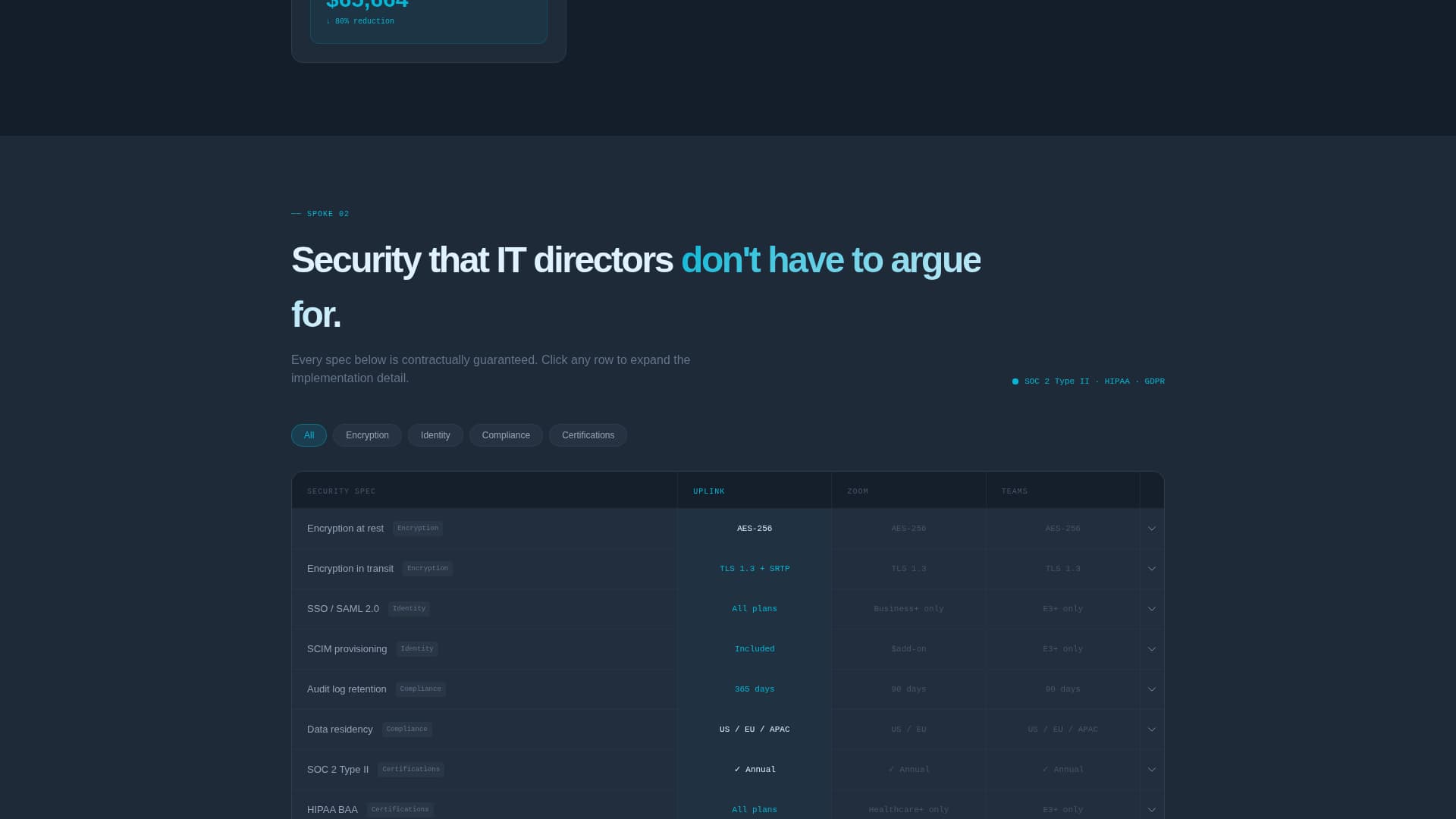Click the Included value for SCIM provisioning
This screenshot has width=1456, height=819.
point(755,649)
